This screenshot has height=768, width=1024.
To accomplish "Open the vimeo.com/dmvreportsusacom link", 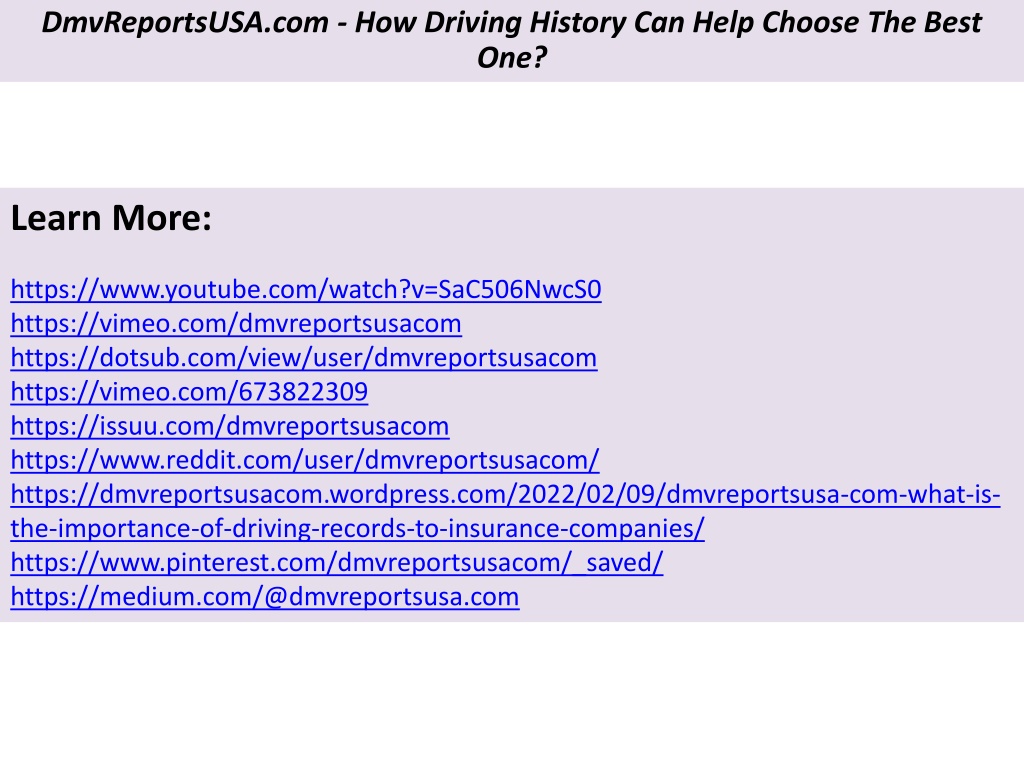I will point(236,324).
